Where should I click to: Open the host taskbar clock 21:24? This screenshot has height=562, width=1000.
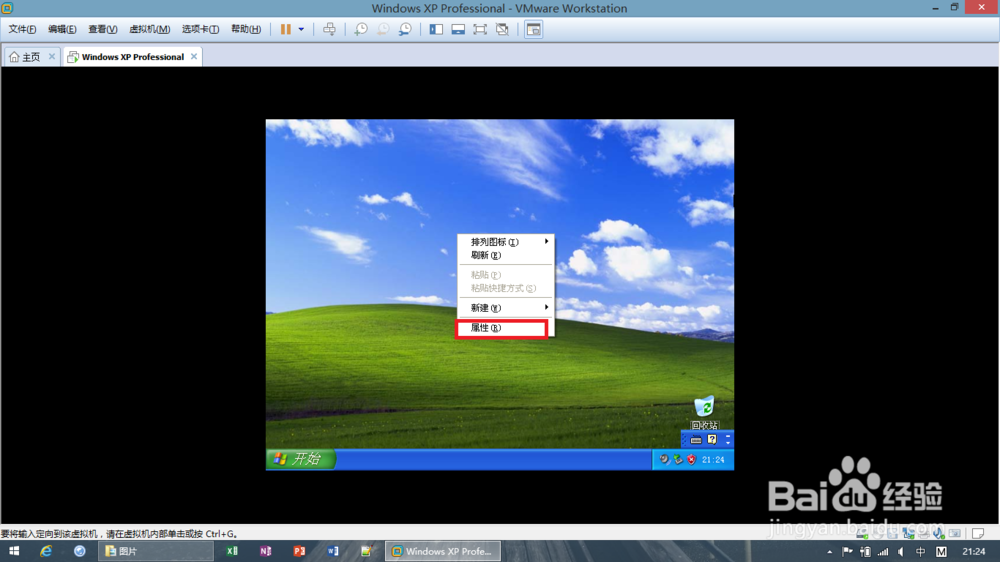point(973,552)
